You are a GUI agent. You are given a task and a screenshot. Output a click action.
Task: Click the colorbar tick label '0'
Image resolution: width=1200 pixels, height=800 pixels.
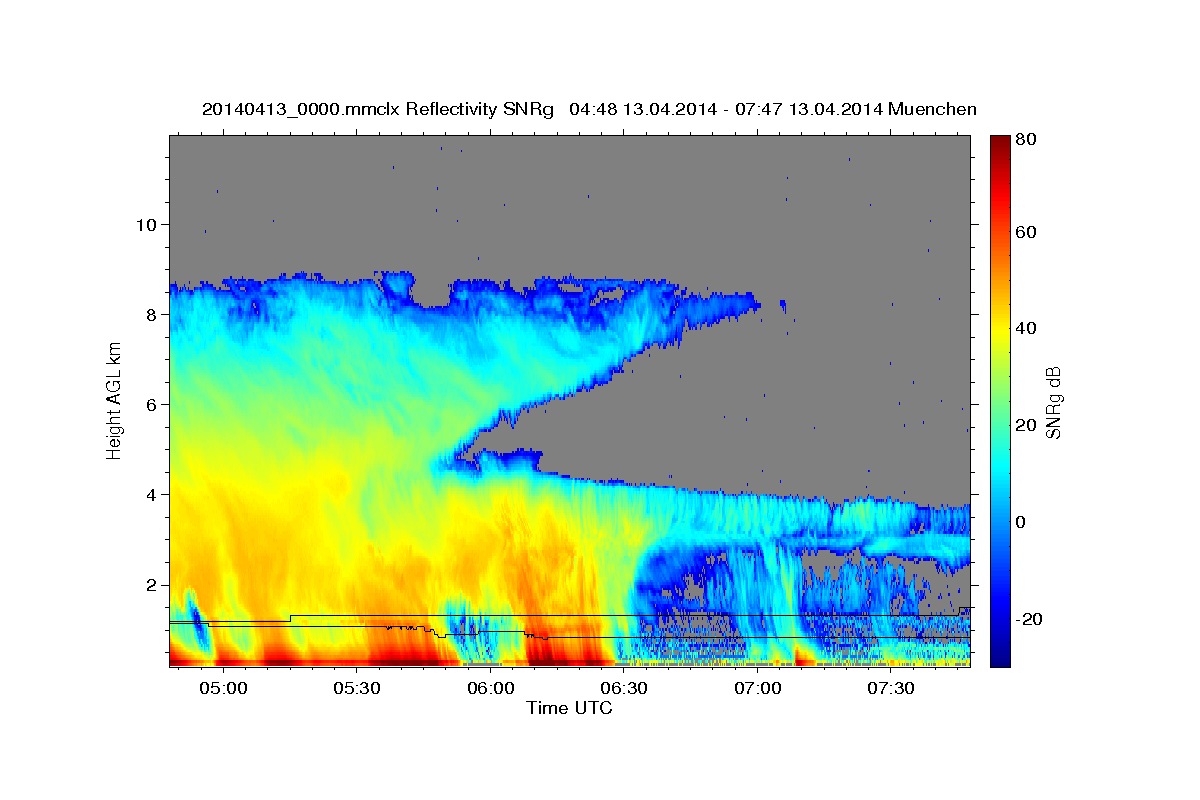1020,522
